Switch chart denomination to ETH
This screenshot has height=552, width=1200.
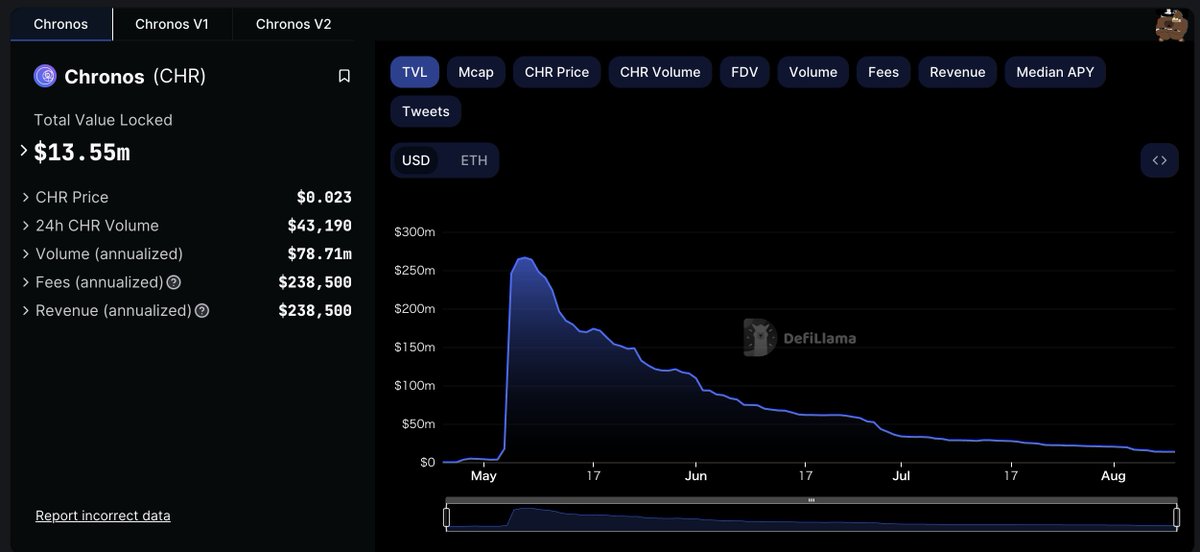click(474, 160)
